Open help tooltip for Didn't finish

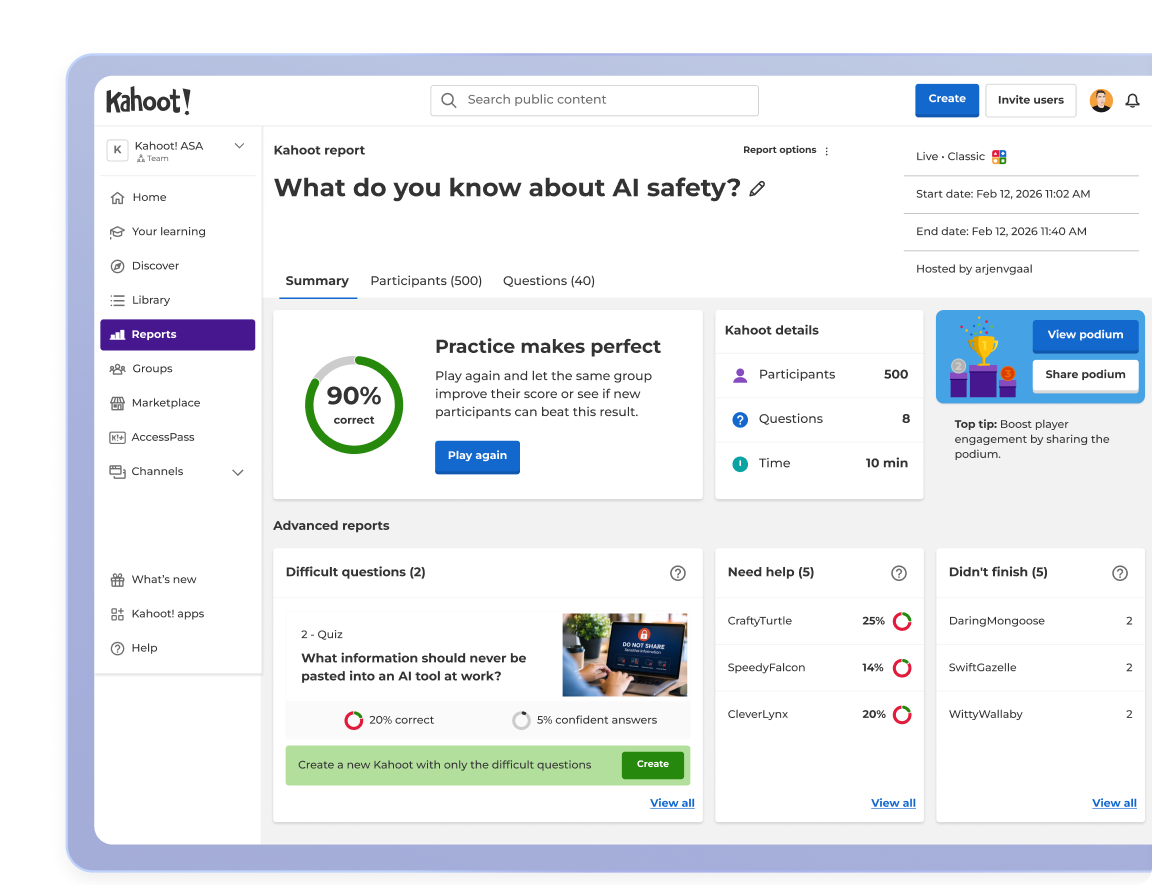click(x=1120, y=573)
